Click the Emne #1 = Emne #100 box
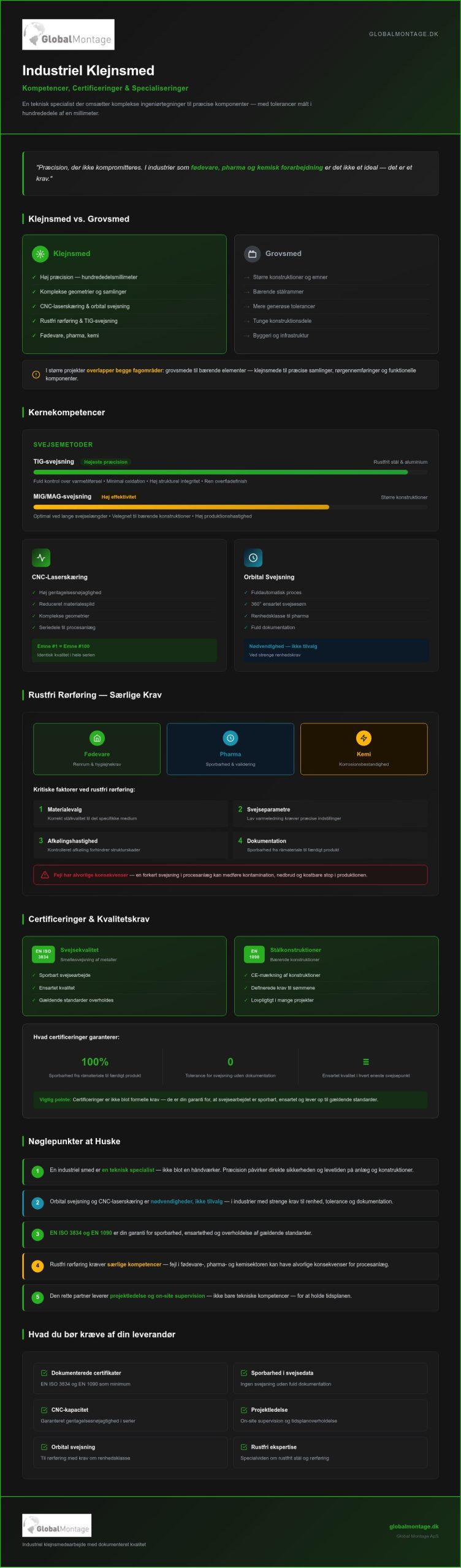The width and height of the screenshot is (461, 1568). (x=124, y=650)
